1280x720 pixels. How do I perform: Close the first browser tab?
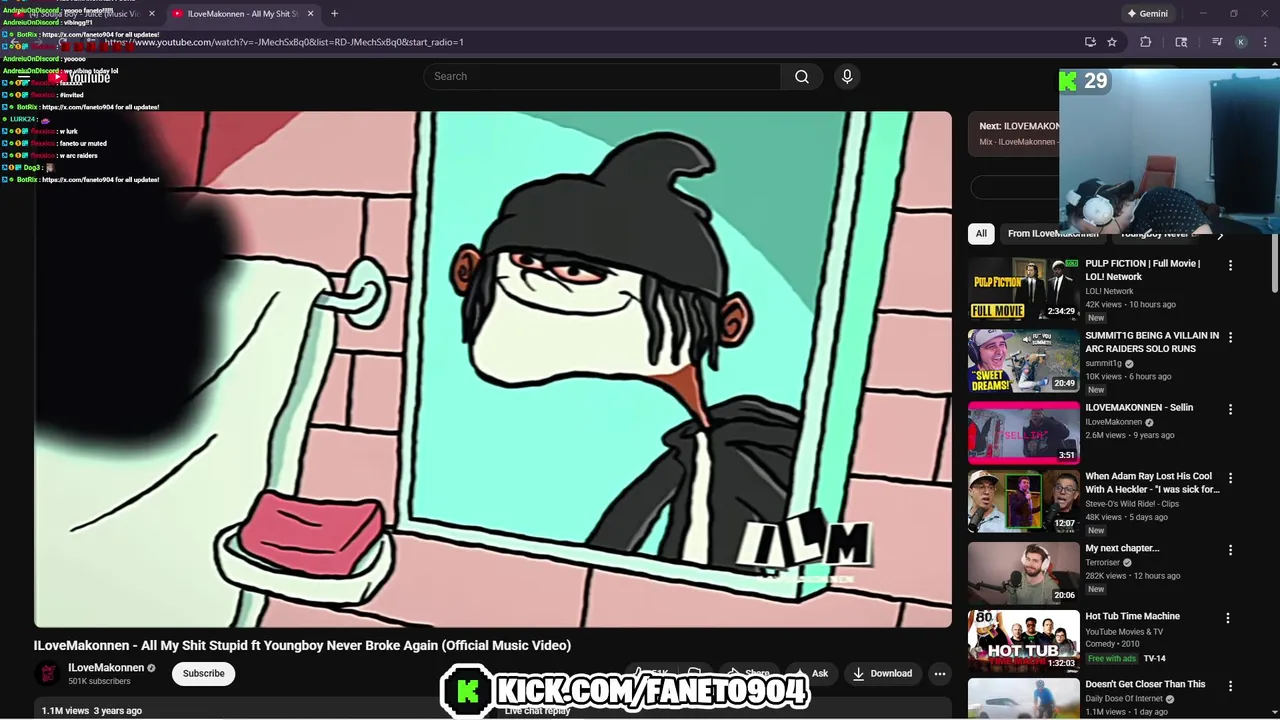click(152, 14)
